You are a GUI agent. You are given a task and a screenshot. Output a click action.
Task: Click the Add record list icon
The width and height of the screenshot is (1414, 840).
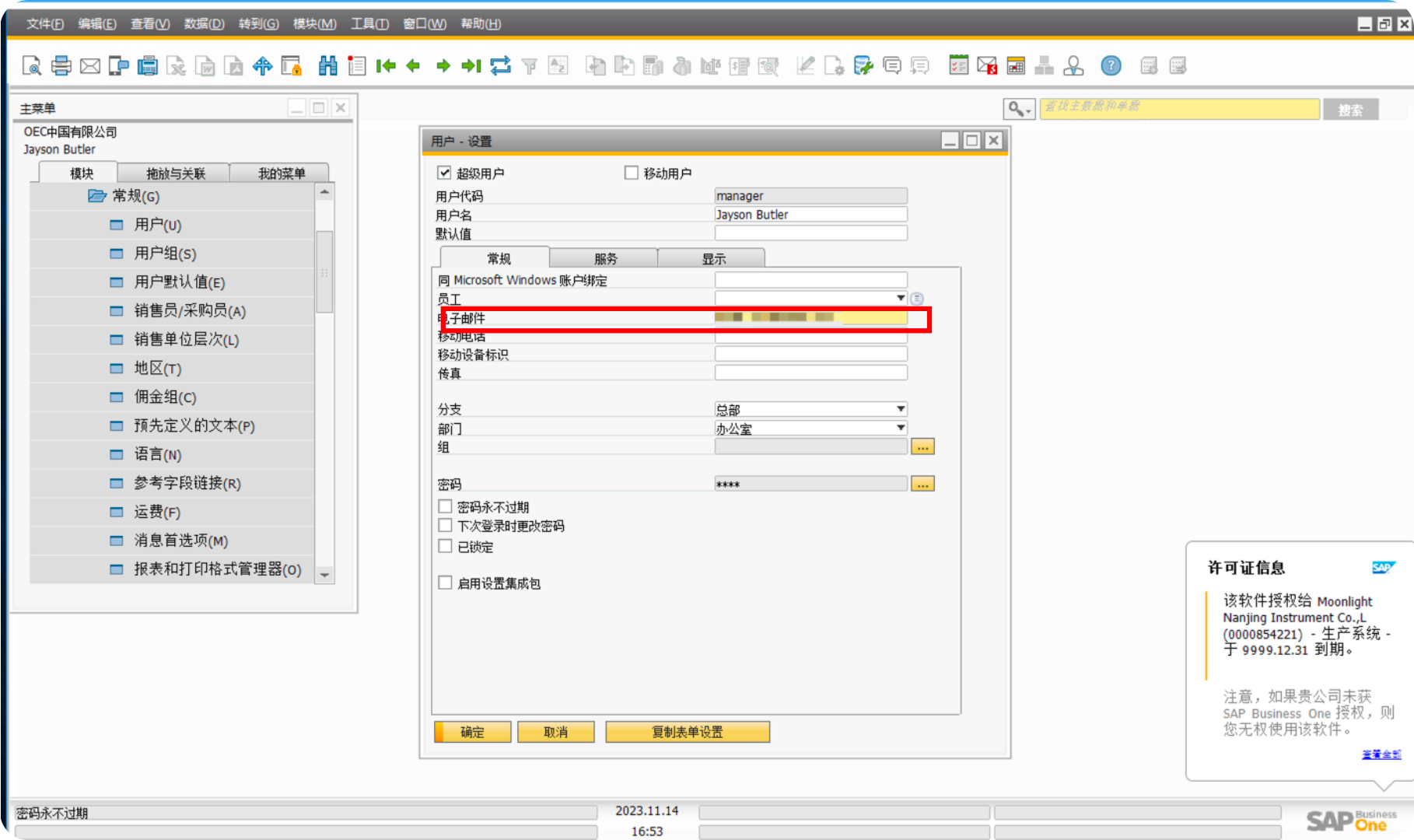[x=357, y=66]
